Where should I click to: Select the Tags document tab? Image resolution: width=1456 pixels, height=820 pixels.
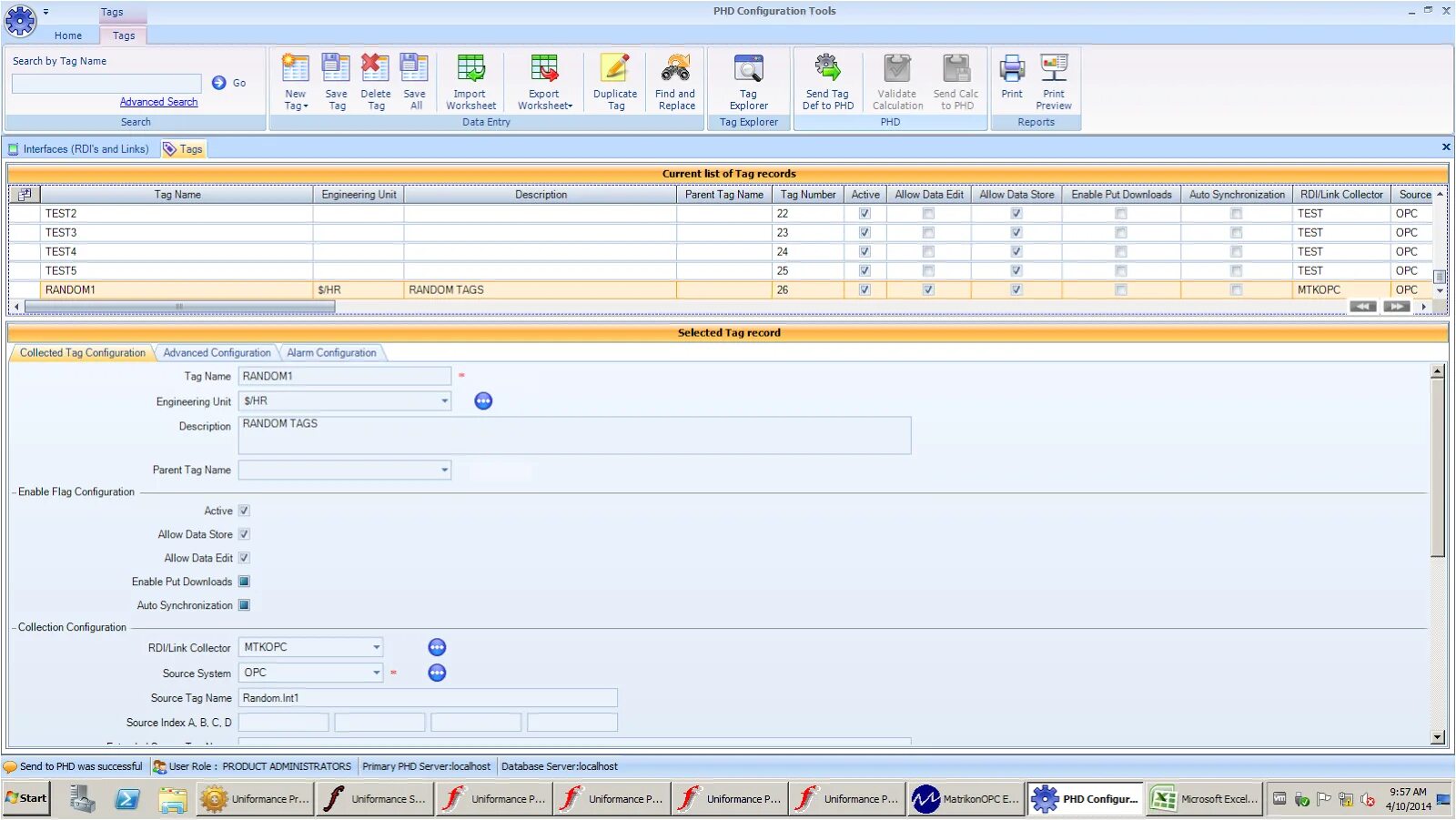pos(183,149)
